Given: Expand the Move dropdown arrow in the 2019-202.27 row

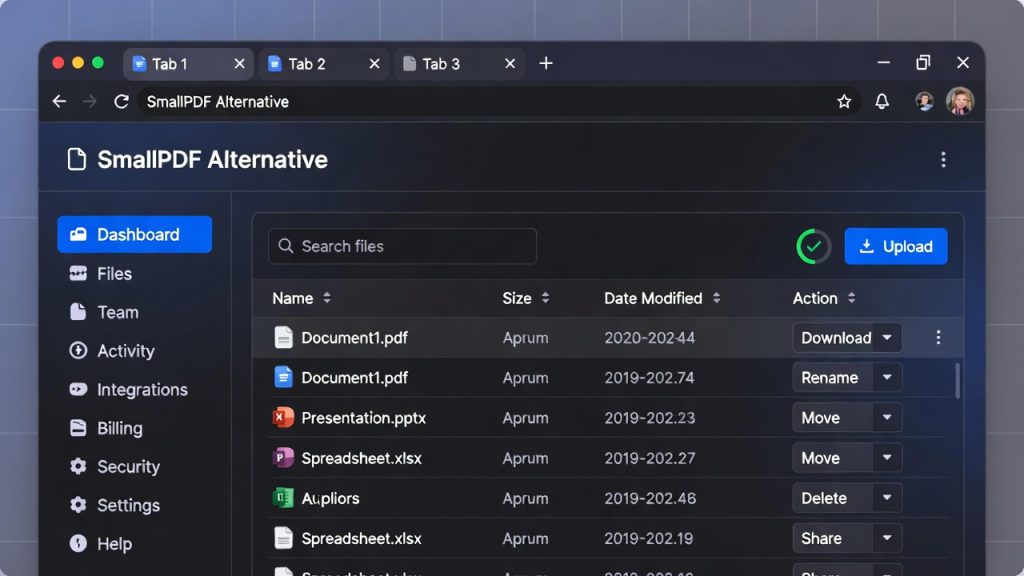Looking at the screenshot, I should point(887,458).
